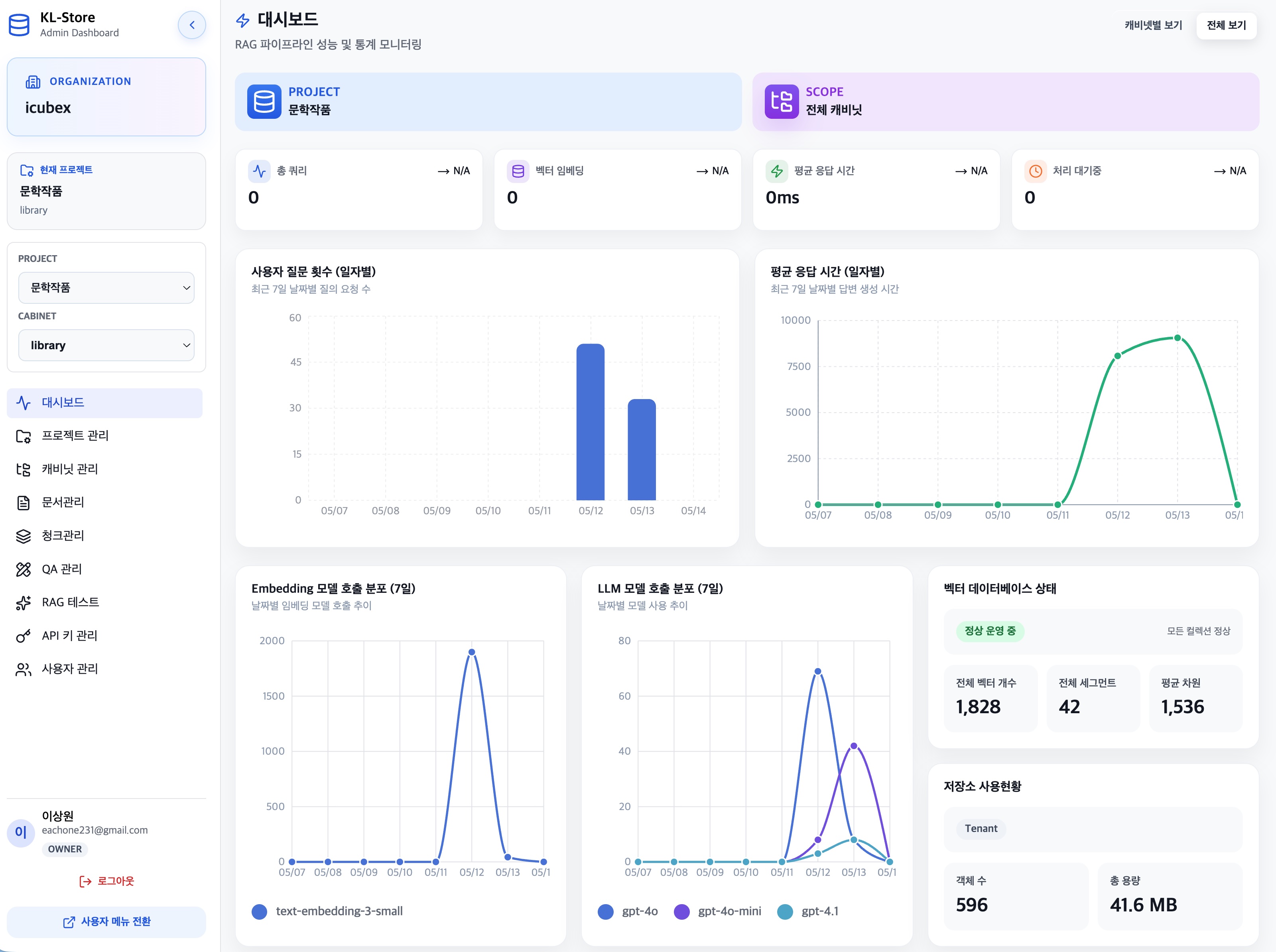Click the 전체 세그먼트 value 42
The height and width of the screenshot is (952, 1276).
point(1069,707)
